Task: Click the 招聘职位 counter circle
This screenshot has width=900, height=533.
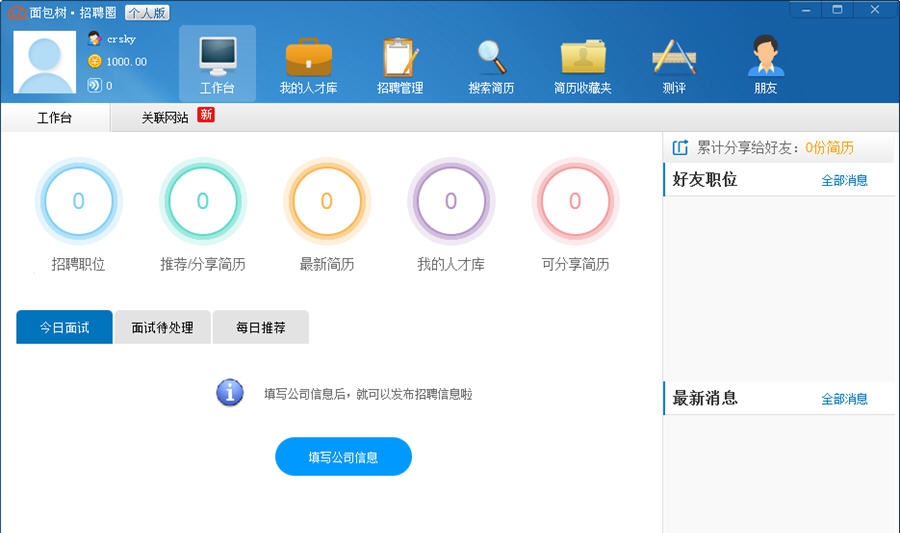Action: 78,202
